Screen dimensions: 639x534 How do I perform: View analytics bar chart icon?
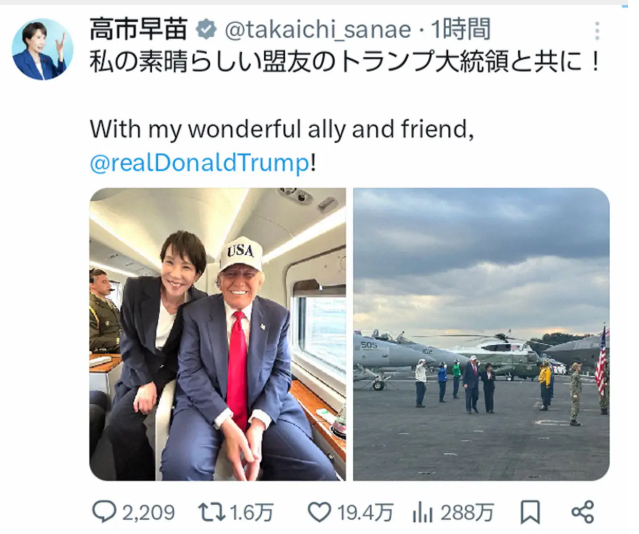(x=422, y=512)
